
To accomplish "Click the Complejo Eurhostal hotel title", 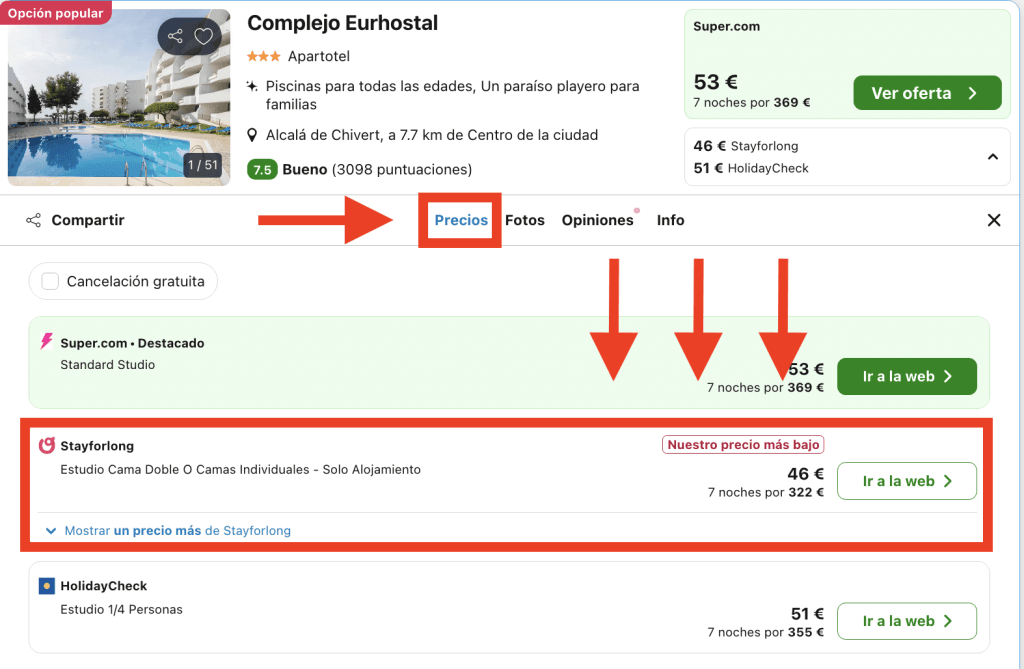I will (x=342, y=23).
